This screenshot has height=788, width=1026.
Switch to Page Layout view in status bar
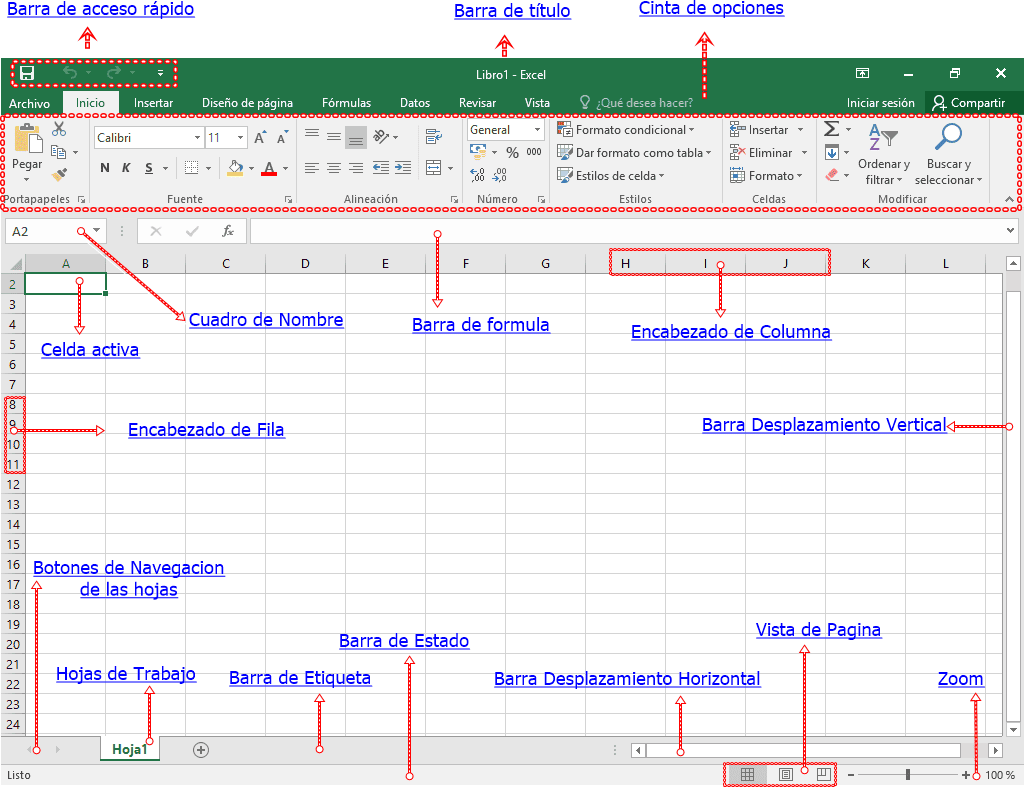click(x=785, y=774)
